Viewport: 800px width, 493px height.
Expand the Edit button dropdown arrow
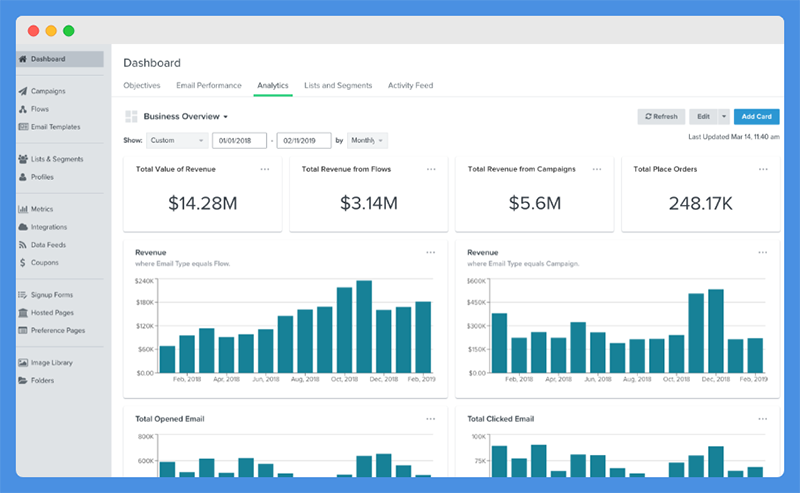723,117
